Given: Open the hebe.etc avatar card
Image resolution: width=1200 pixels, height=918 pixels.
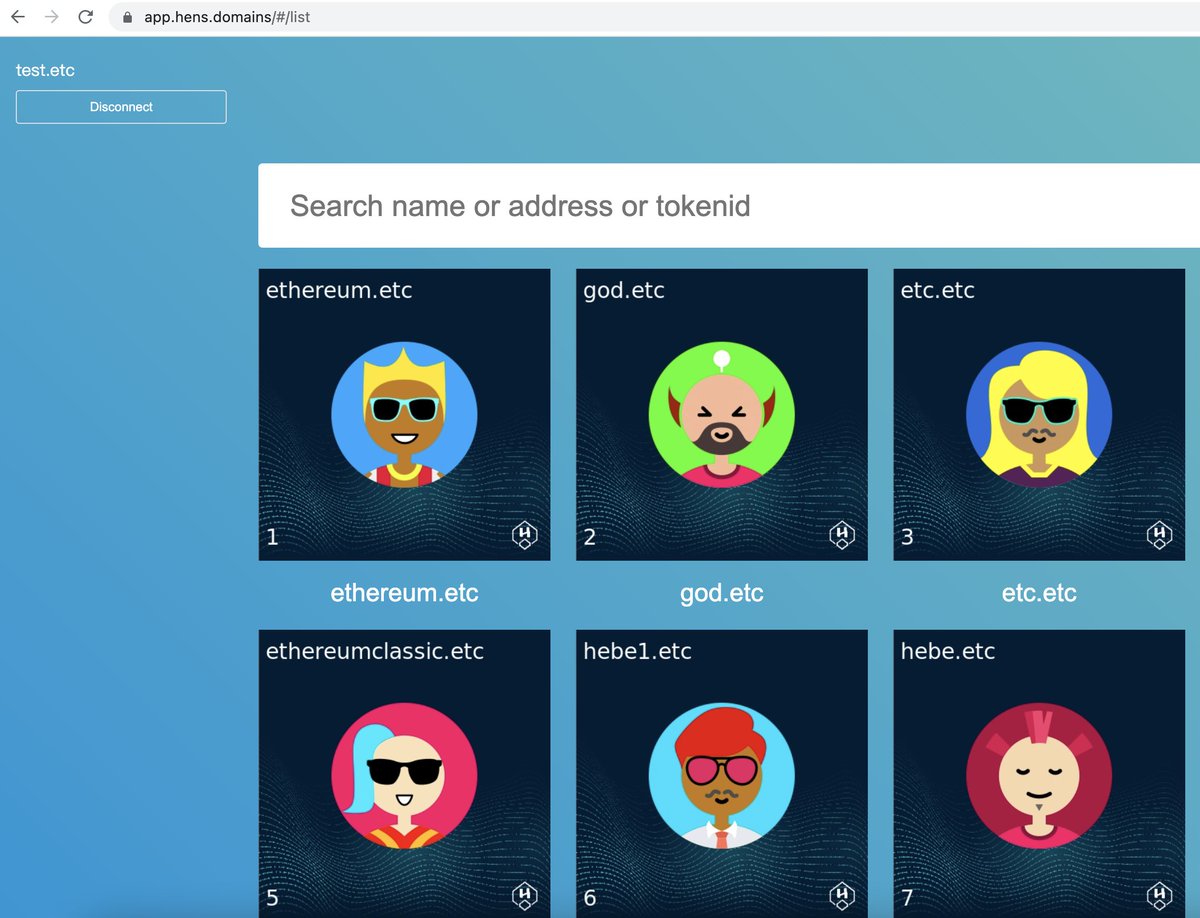Looking at the screenshot, I should point(1039,773).
